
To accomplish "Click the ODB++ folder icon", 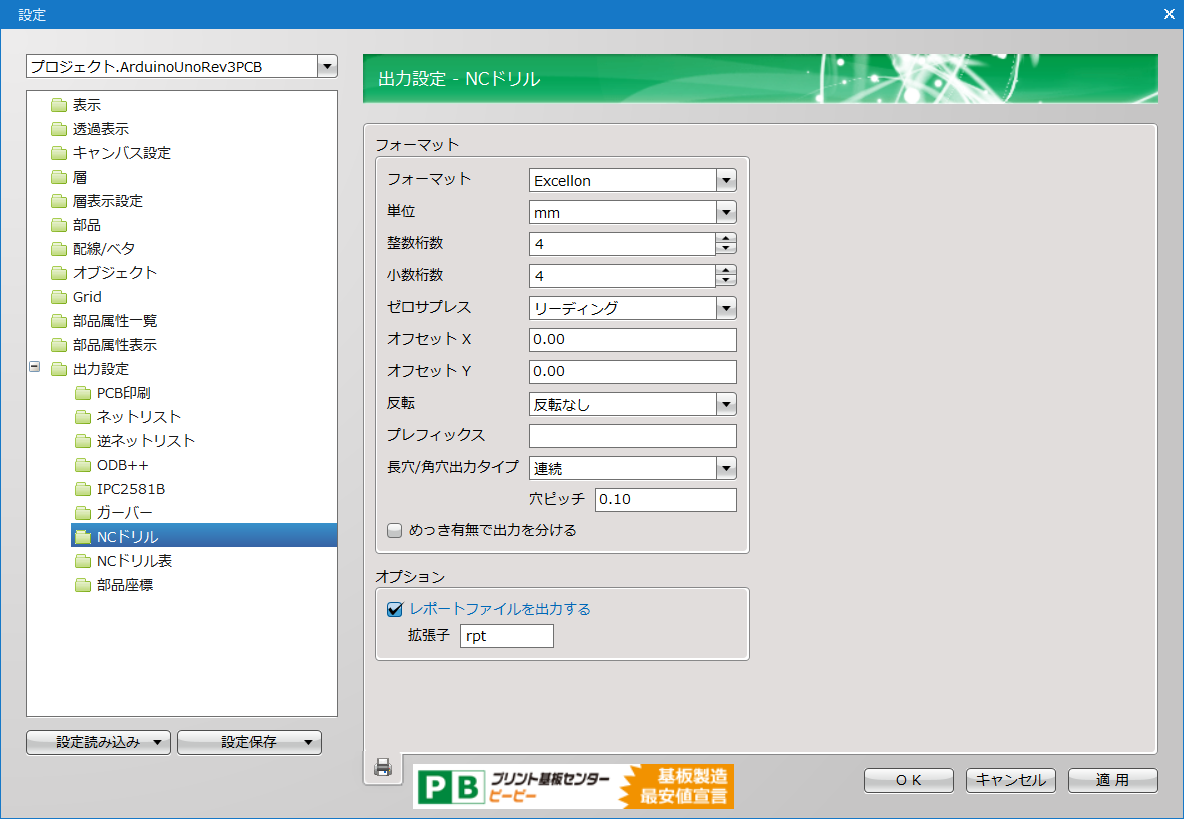I will (83, 465).
